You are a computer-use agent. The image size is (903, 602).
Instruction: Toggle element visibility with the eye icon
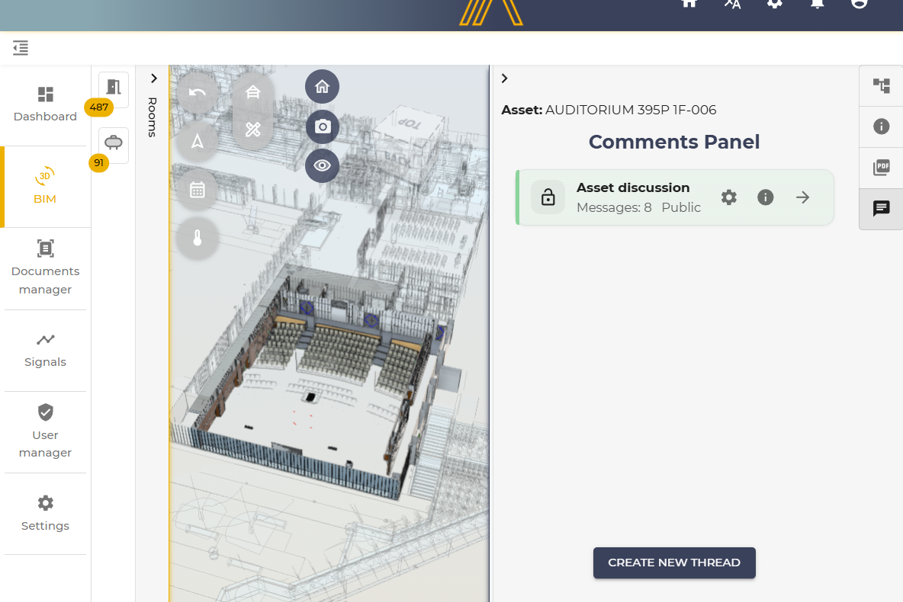322,166
